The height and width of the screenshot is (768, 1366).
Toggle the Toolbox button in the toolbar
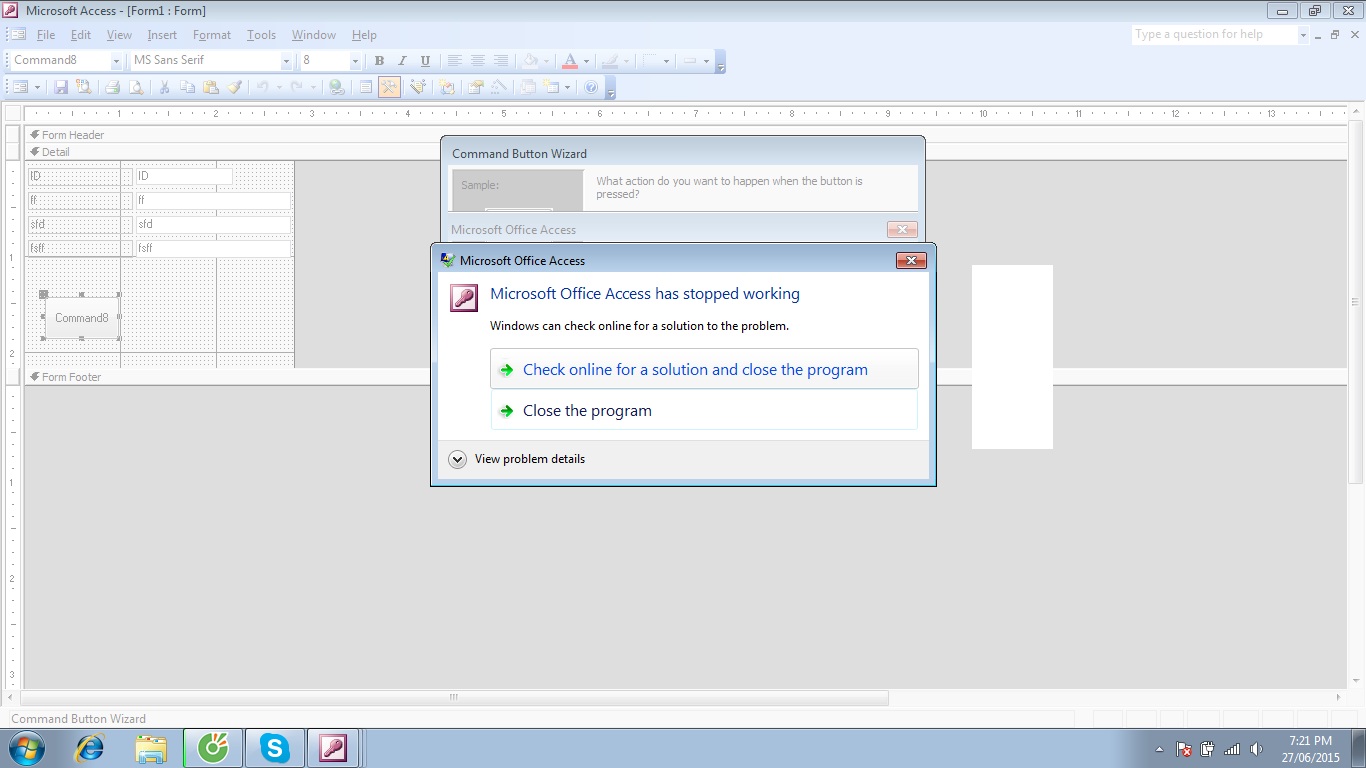(x=389, y=88)
